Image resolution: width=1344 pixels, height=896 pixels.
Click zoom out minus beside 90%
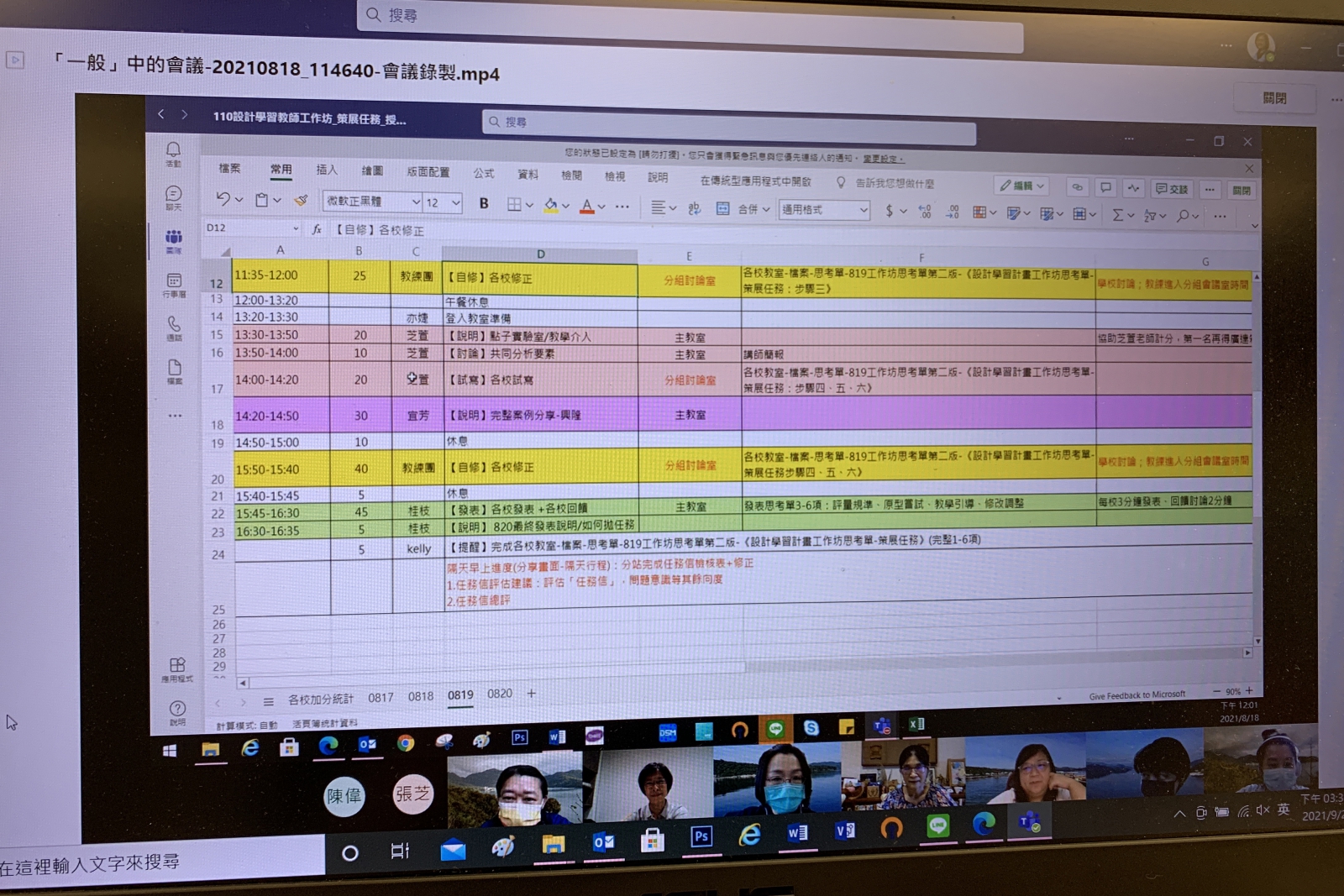coord(1216,691)
